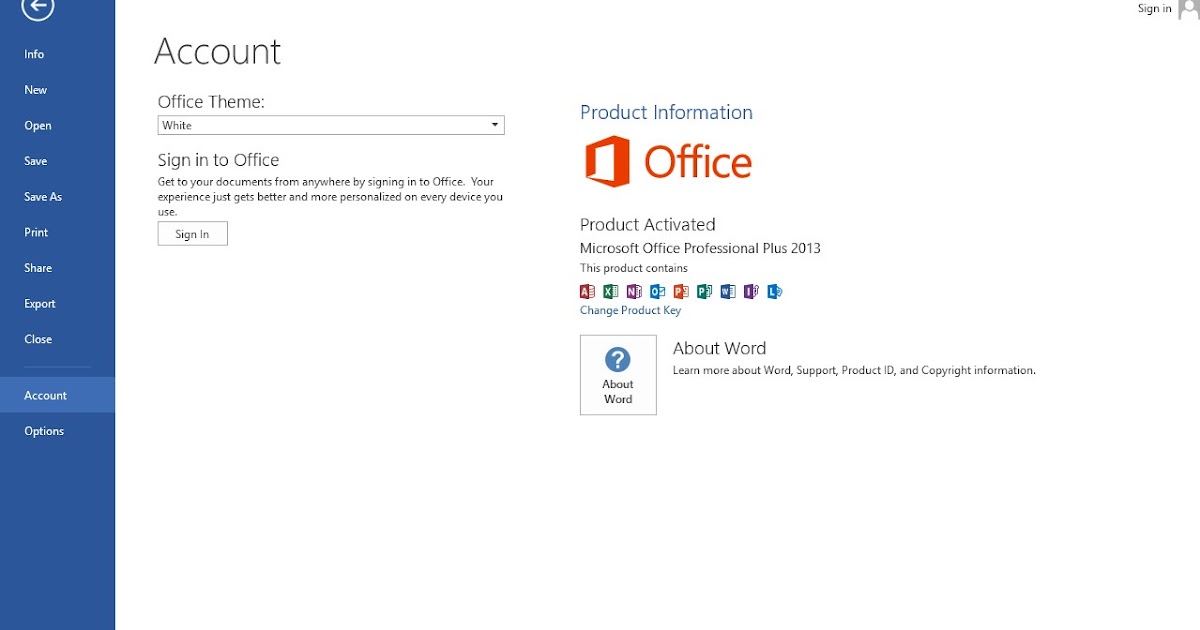Click the Office logo in Product Information
1200x630 pixels.
point(668,162)
